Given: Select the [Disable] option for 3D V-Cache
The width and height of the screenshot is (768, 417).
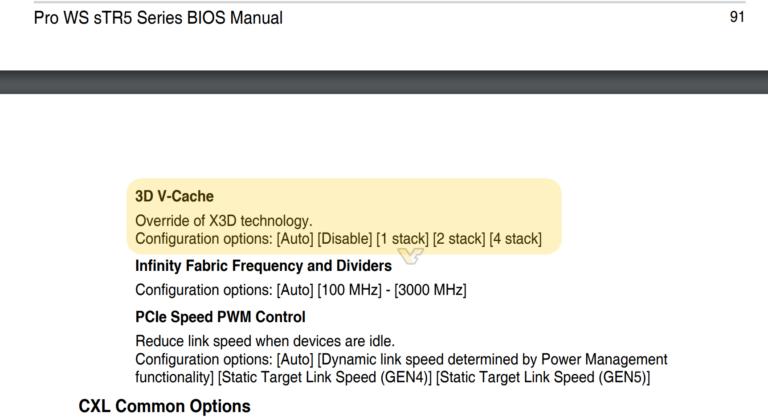Looking at the screenshot, I should [x=344, y=239].
